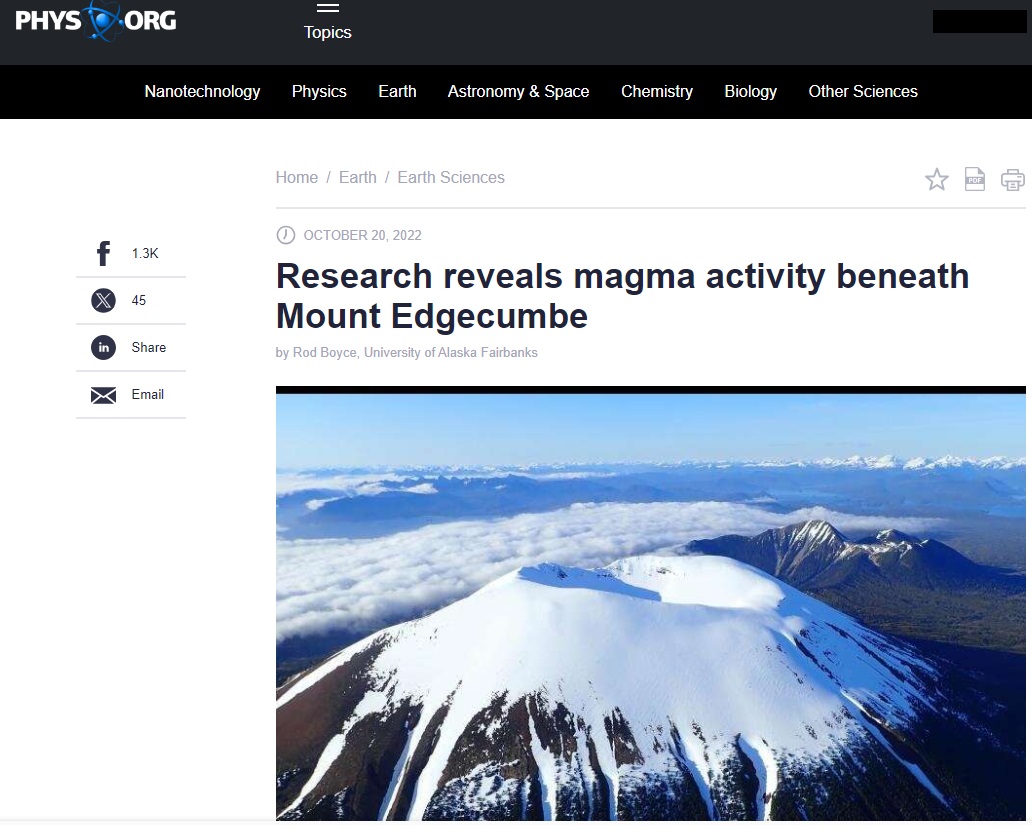
Task: Click the LinkedIn Share label
Action: [149, 347]
